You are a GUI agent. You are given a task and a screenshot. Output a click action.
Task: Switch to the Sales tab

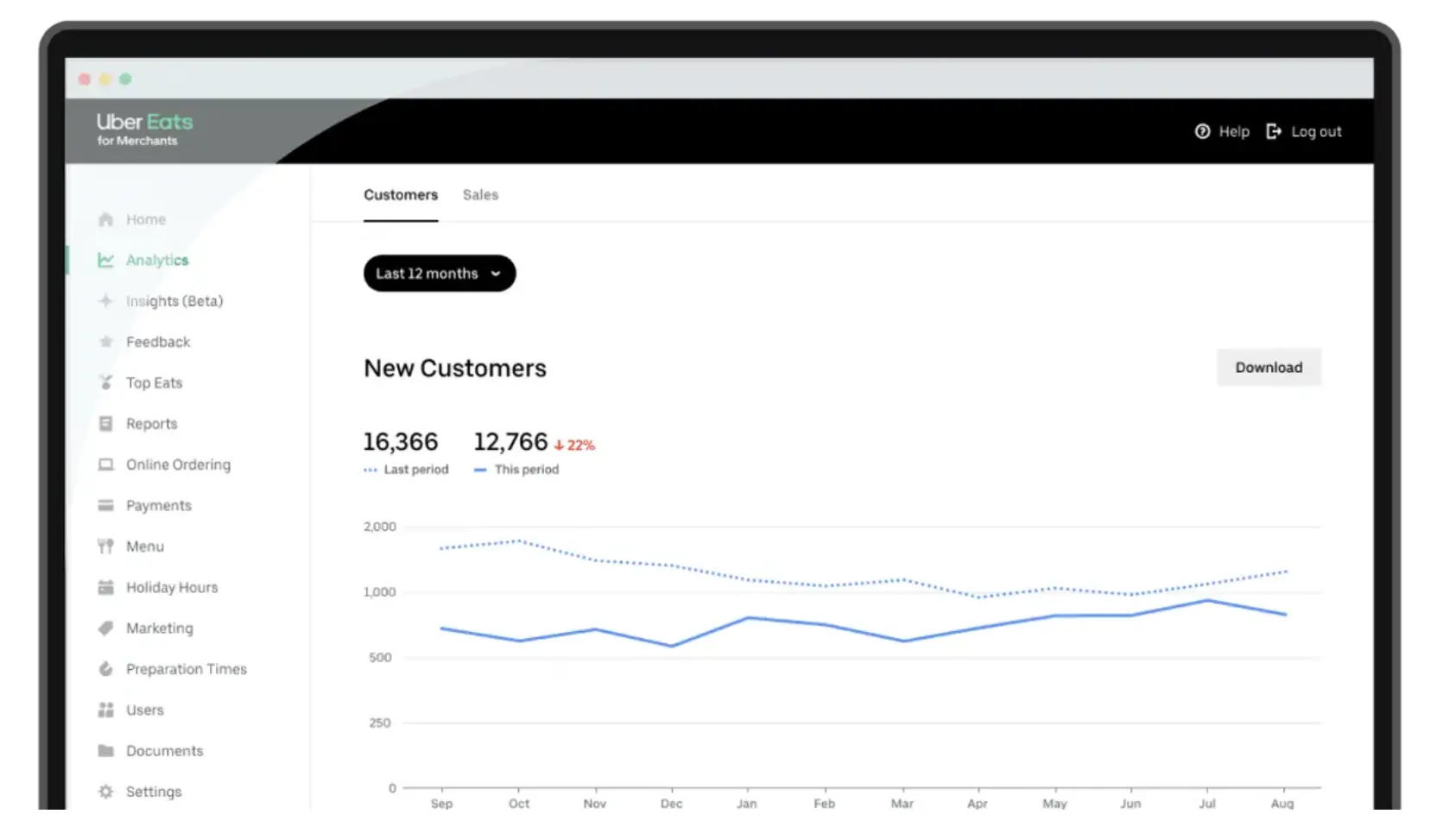480,195
